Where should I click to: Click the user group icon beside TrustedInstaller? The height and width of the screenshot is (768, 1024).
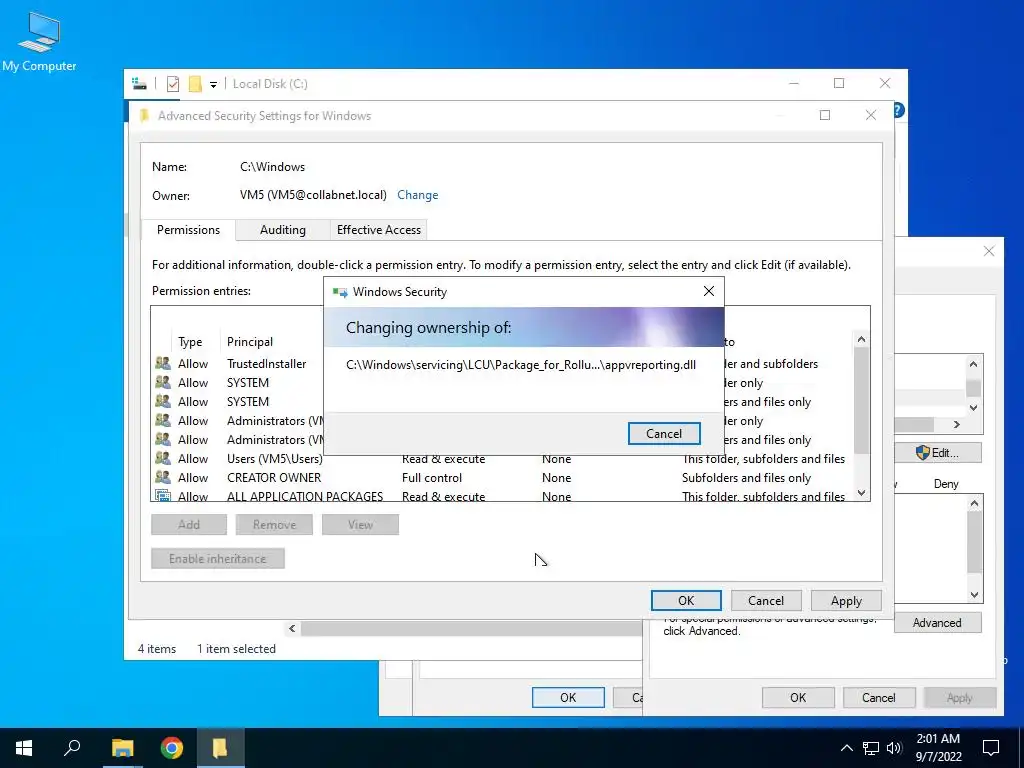click(x=163, y=364)
